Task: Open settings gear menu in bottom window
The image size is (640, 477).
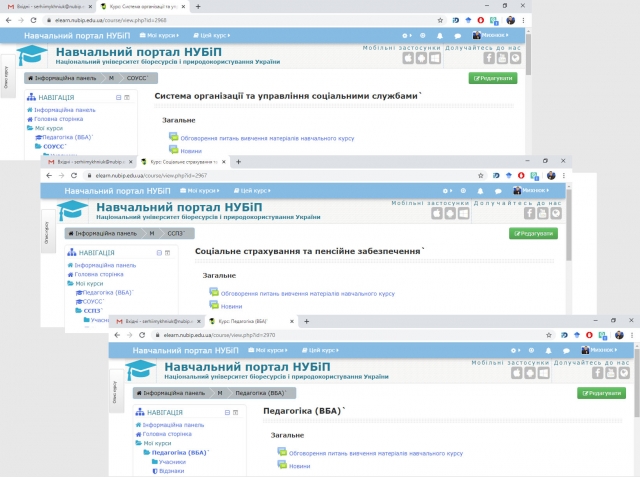Action: point(515,350)
